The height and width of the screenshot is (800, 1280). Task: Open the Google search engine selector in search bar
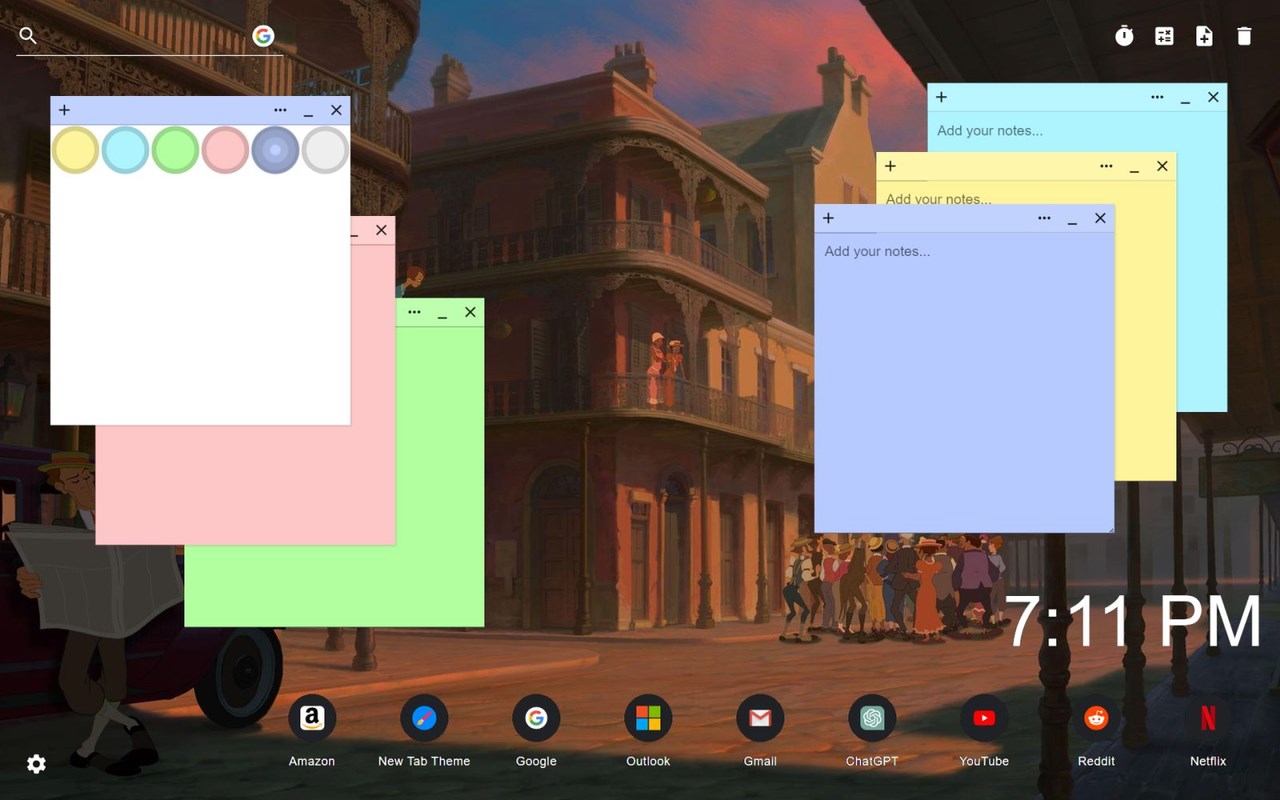[263, 36]
